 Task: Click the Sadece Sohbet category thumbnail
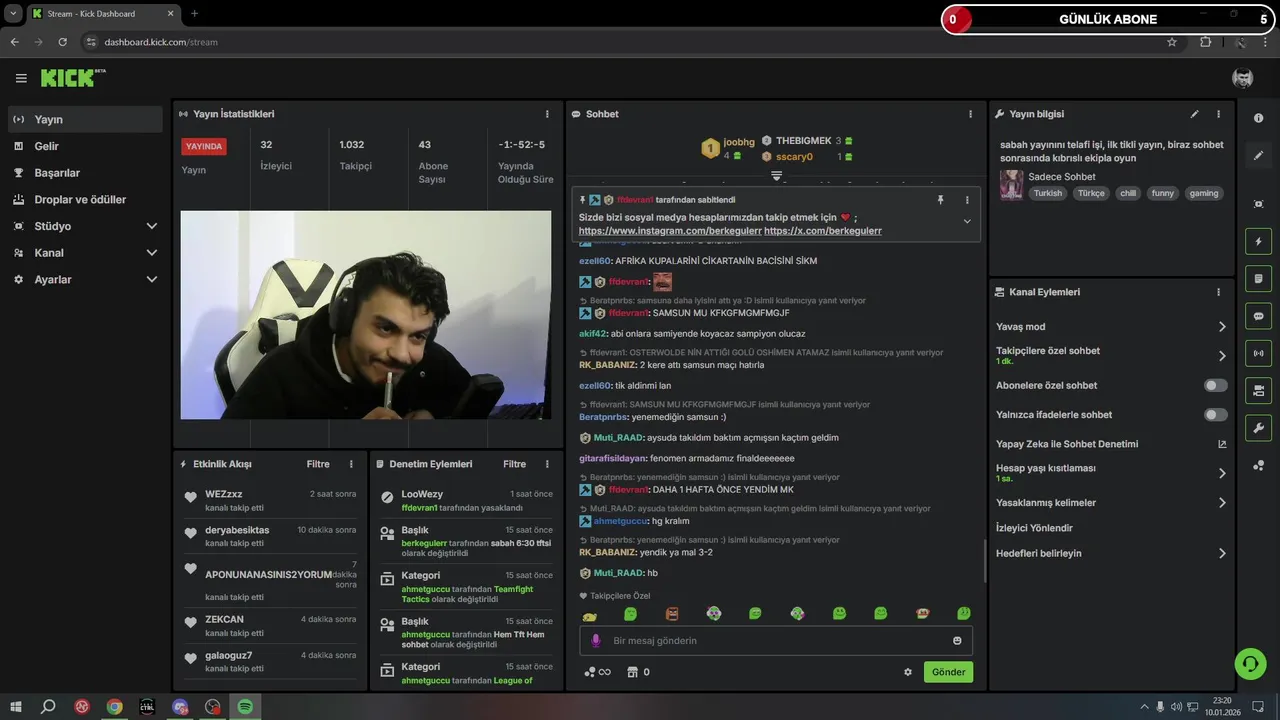click(x=1011, y=184)
